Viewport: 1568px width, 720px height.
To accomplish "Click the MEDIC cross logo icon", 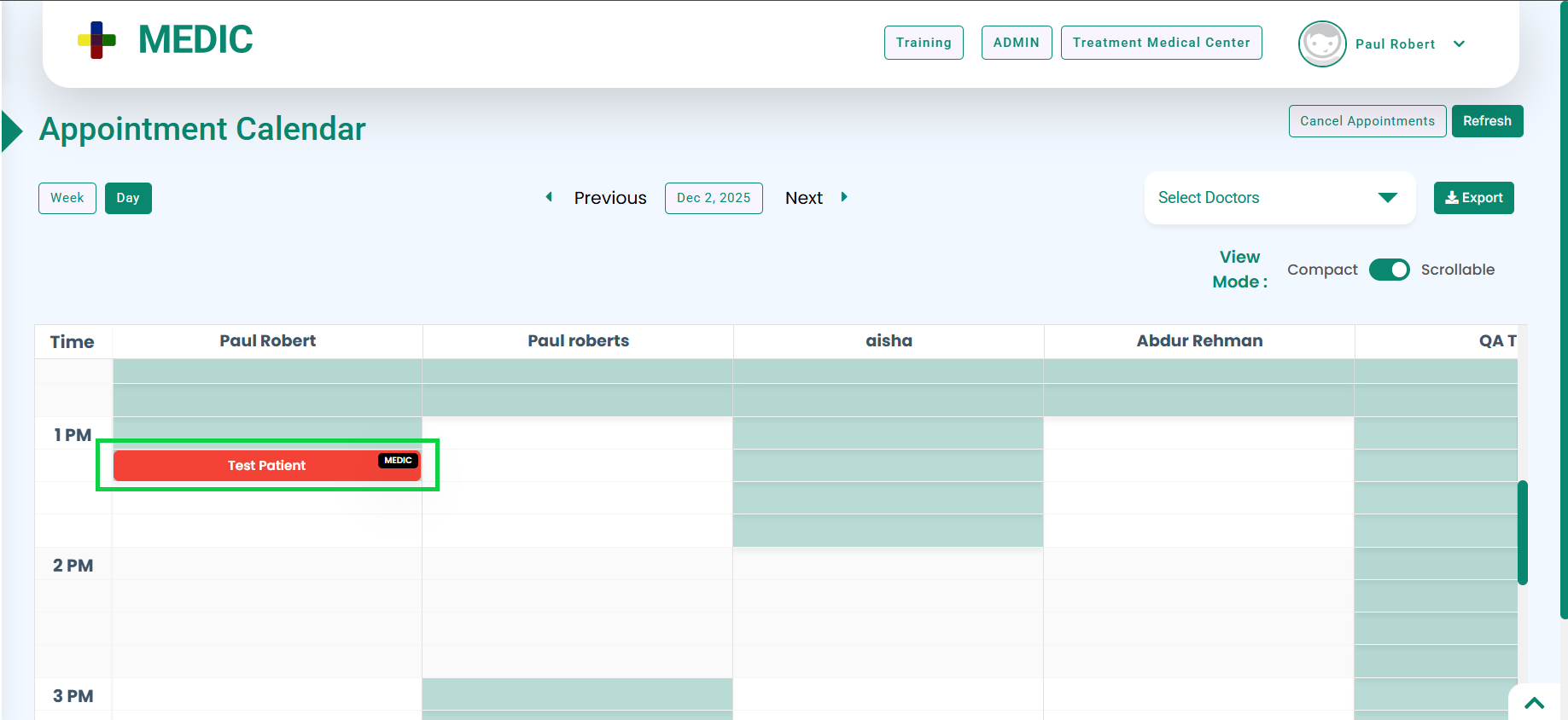I will pyautogui.click(x=96, y=40).
